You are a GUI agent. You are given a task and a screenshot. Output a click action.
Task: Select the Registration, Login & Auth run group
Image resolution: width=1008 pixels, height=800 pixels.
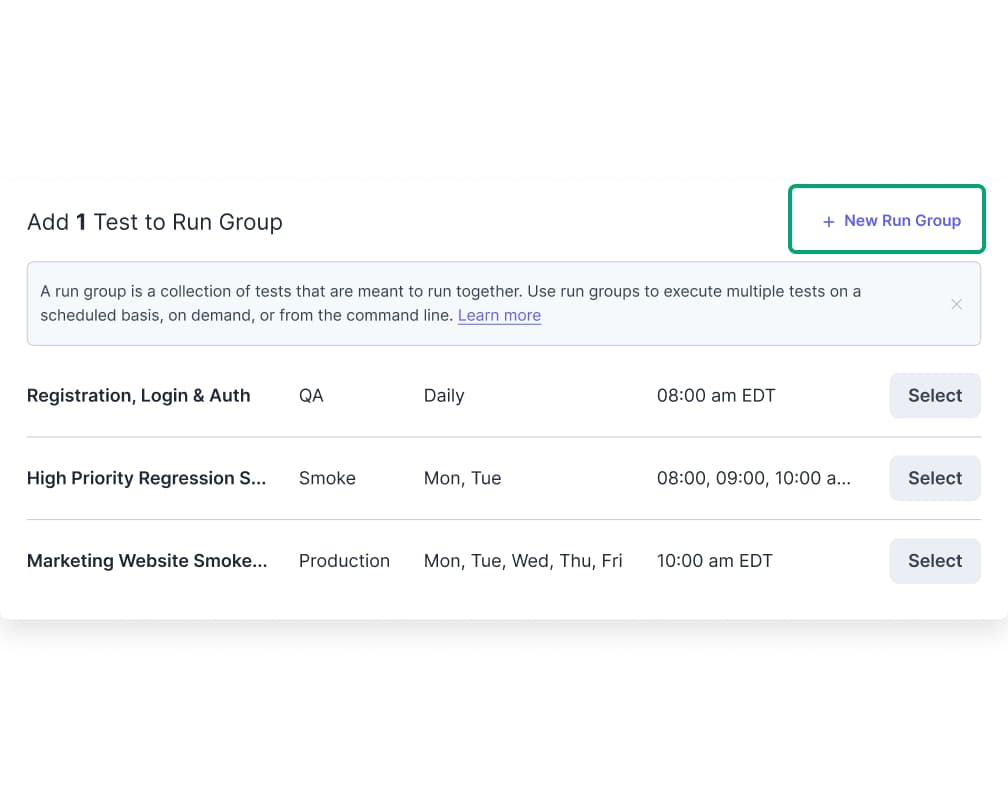pyautogui.click(x=935, y=395)
